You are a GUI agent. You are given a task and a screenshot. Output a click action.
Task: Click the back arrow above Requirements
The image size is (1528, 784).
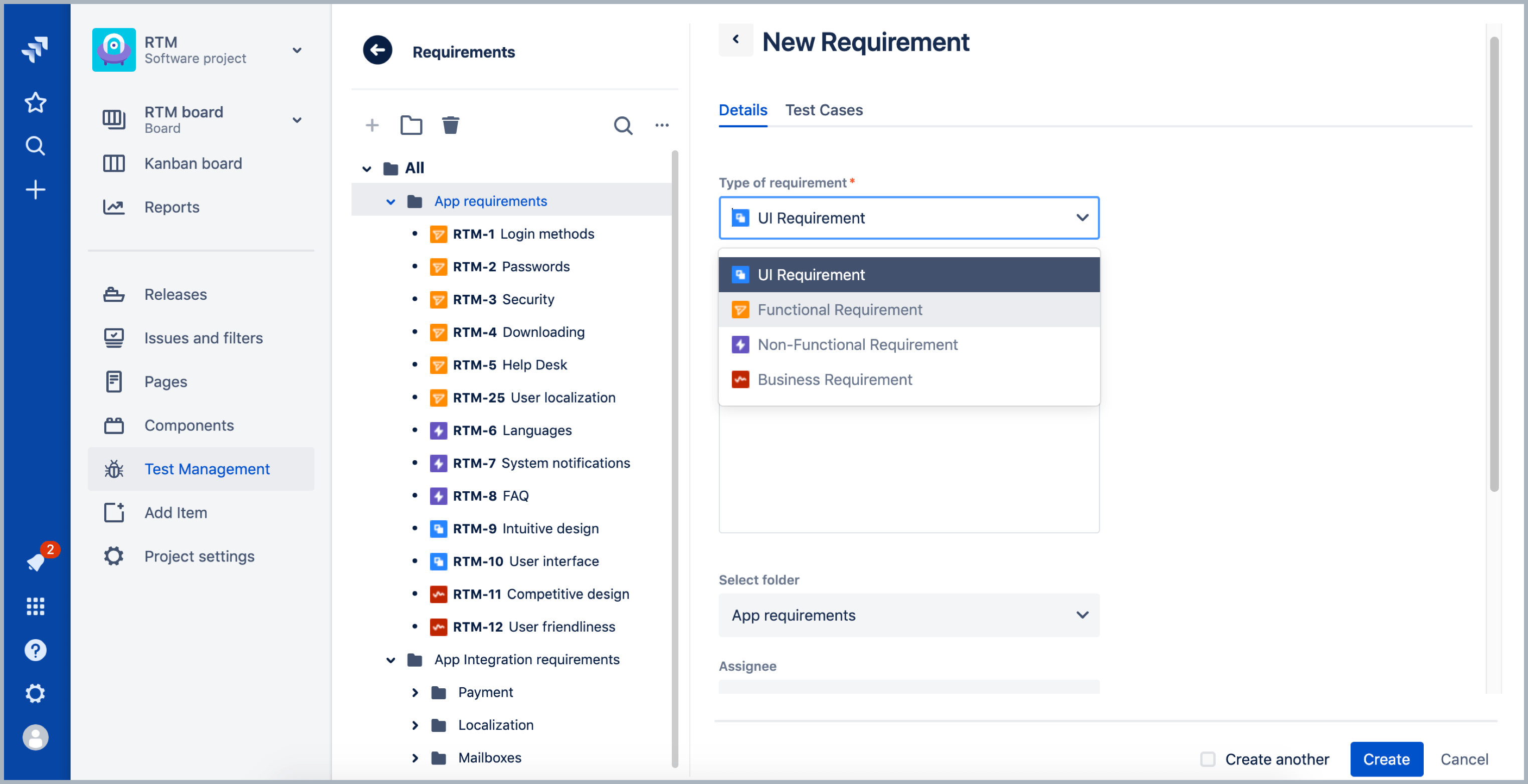click(x=377, y=50)
